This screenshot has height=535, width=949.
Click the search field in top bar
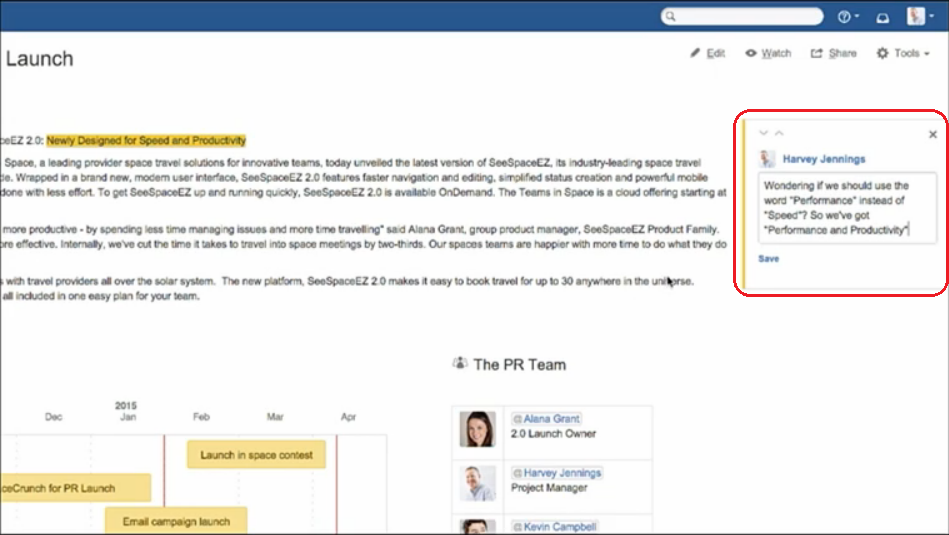[x=741, y=16]
